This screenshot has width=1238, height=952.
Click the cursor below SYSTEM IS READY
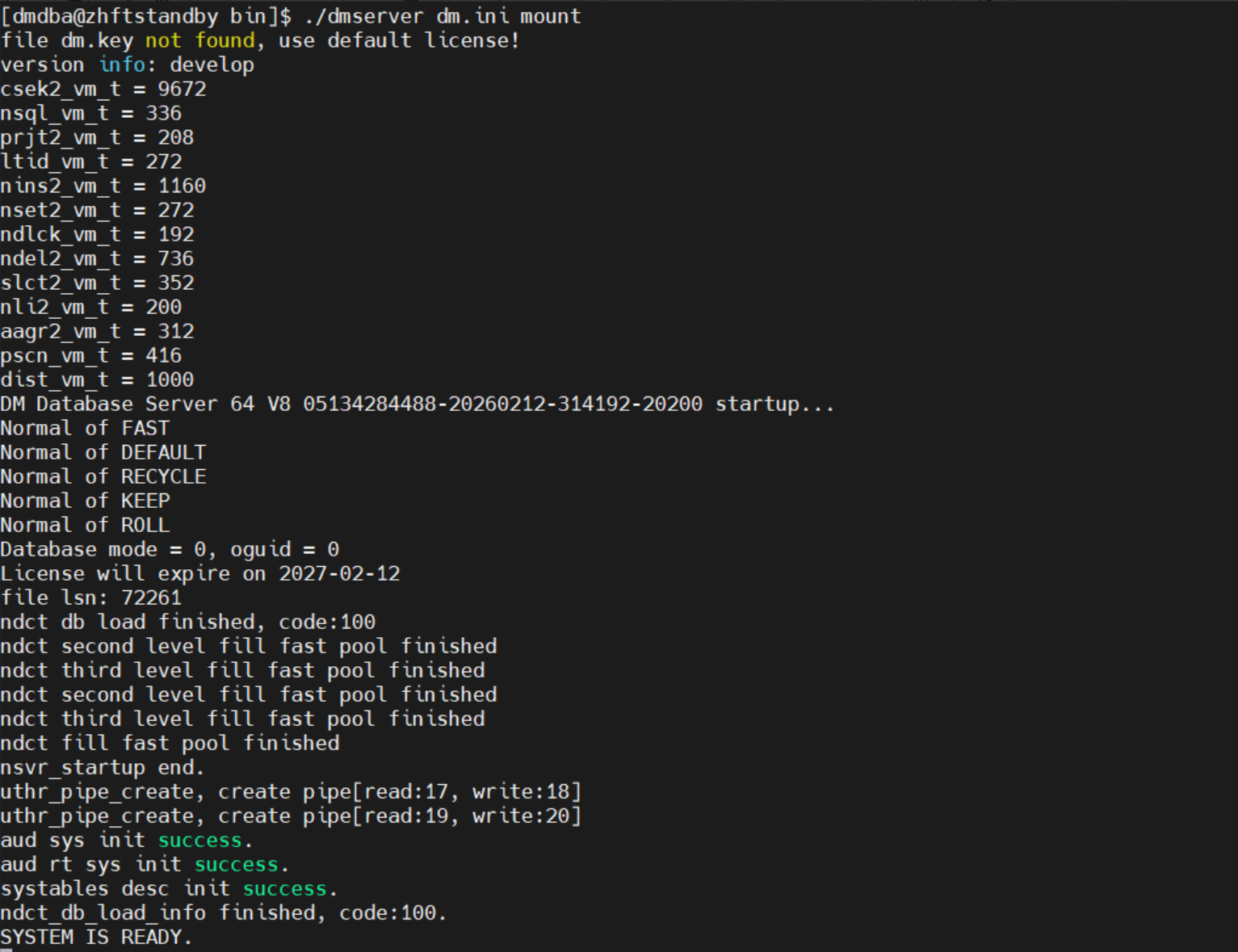[x=6, y=950]
